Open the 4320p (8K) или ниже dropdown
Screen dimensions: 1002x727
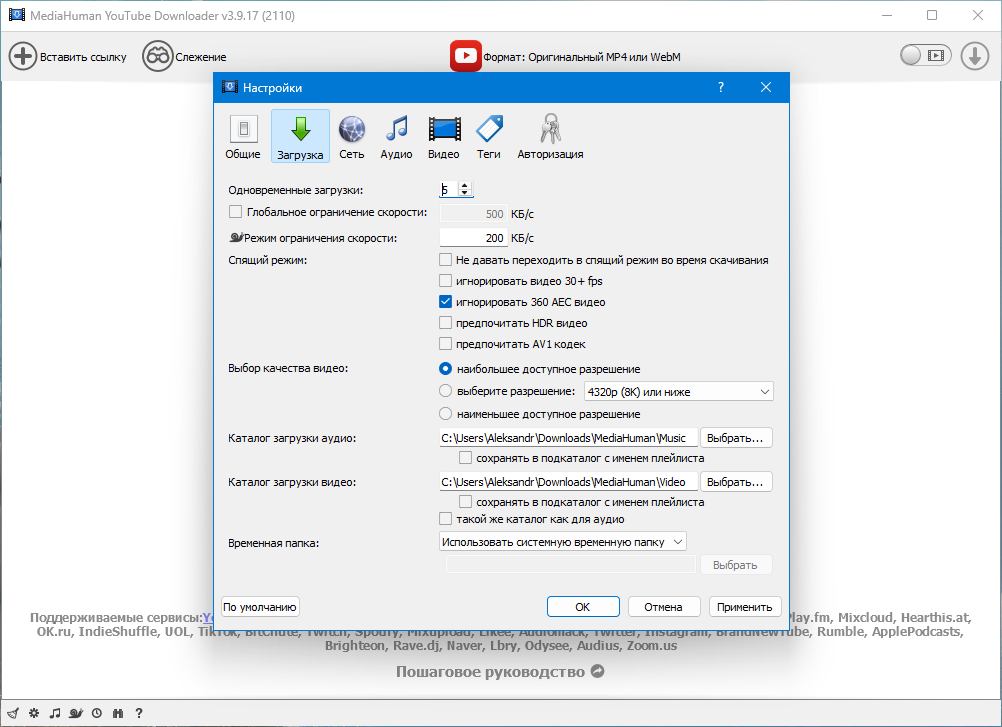[679, 392]
